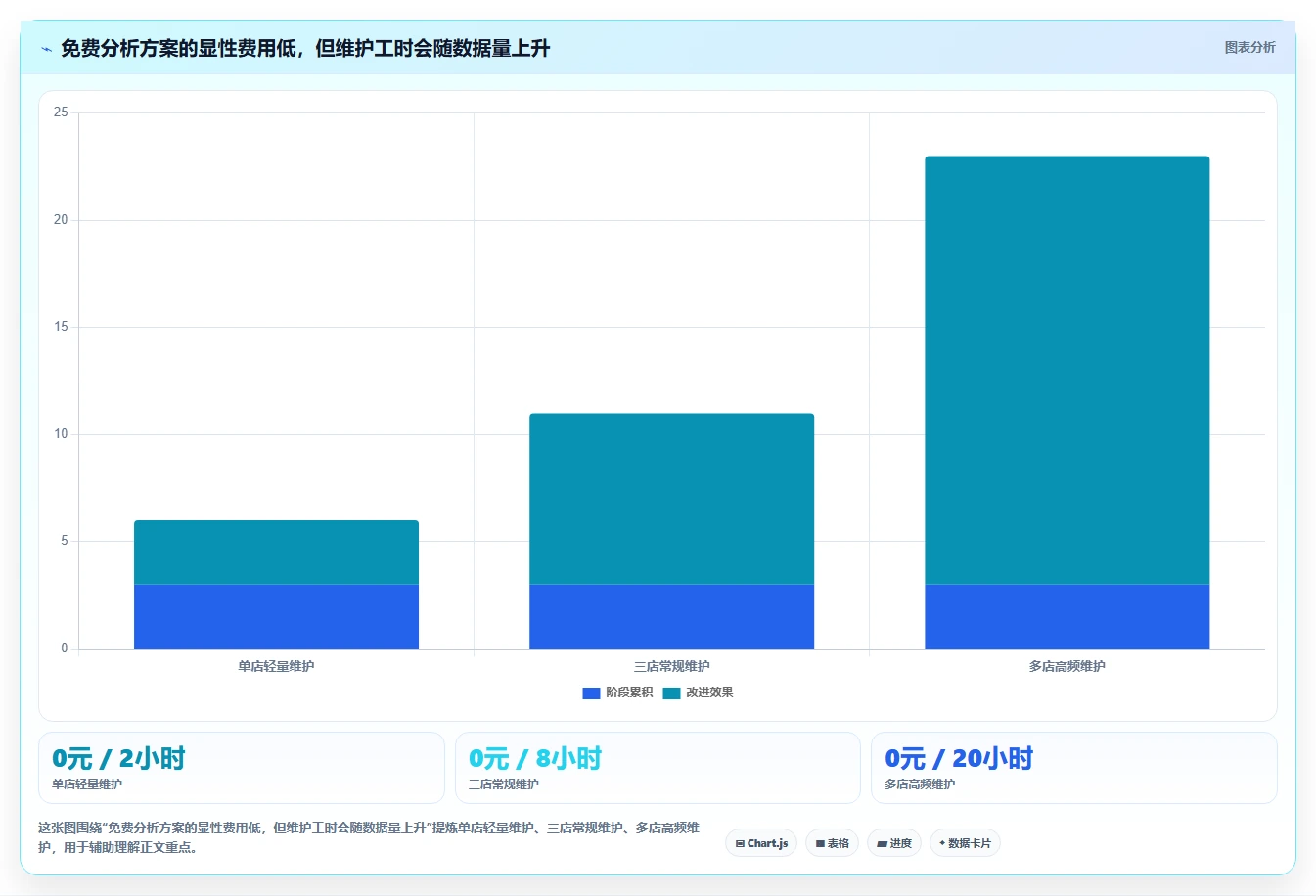Toggle the 阶段累积 legend entry
The image size is (1316, 896).
[617, 693]
